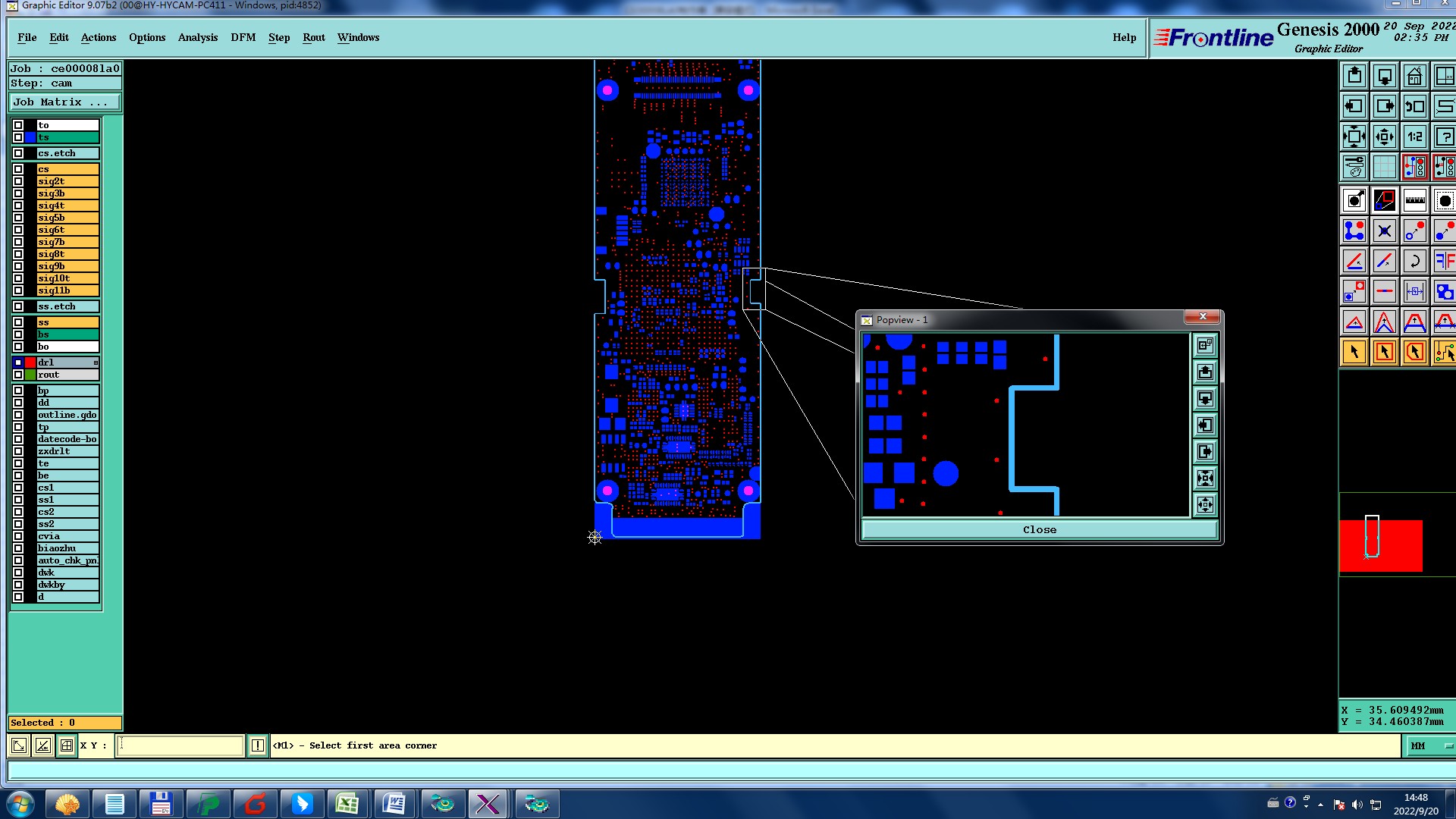The width and height of the screenshot is (1456, 819).
Task: Click the wrench and mouse tools icon
Action: [x=1354, y=167]
